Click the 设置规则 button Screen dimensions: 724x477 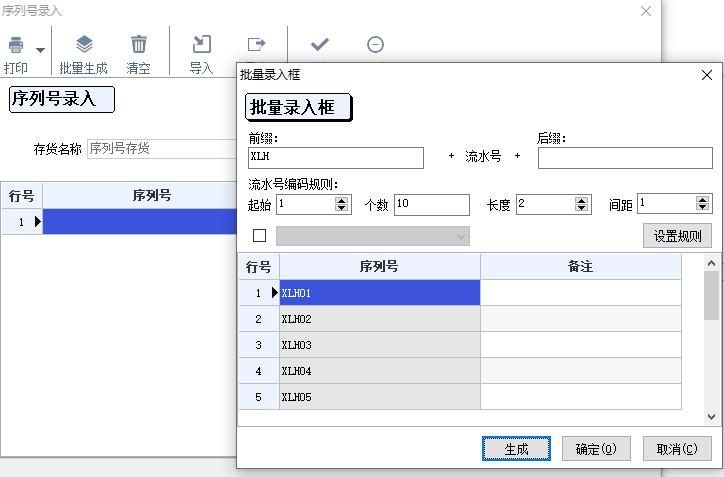click(677, 236)
